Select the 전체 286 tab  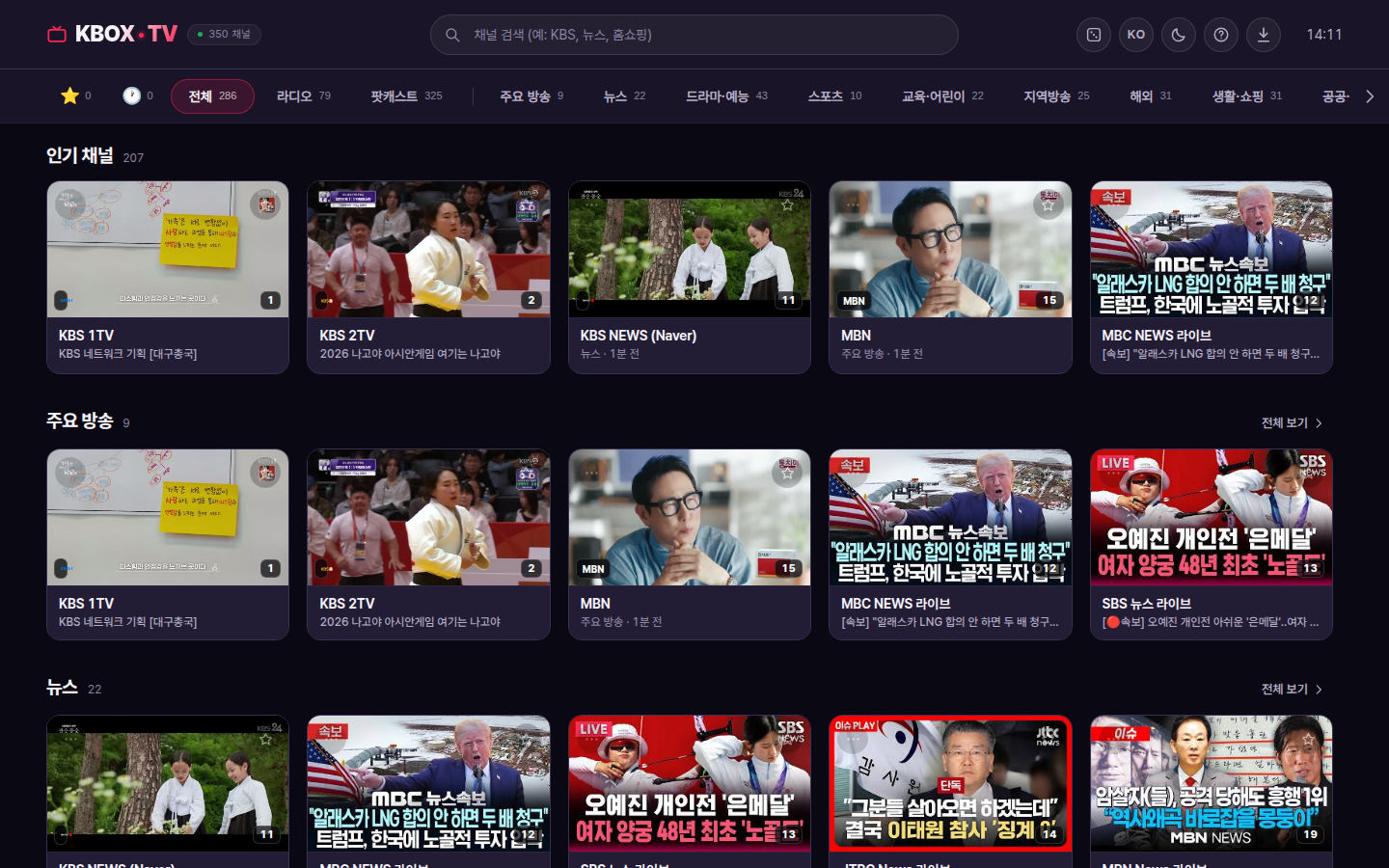(212, 96)
